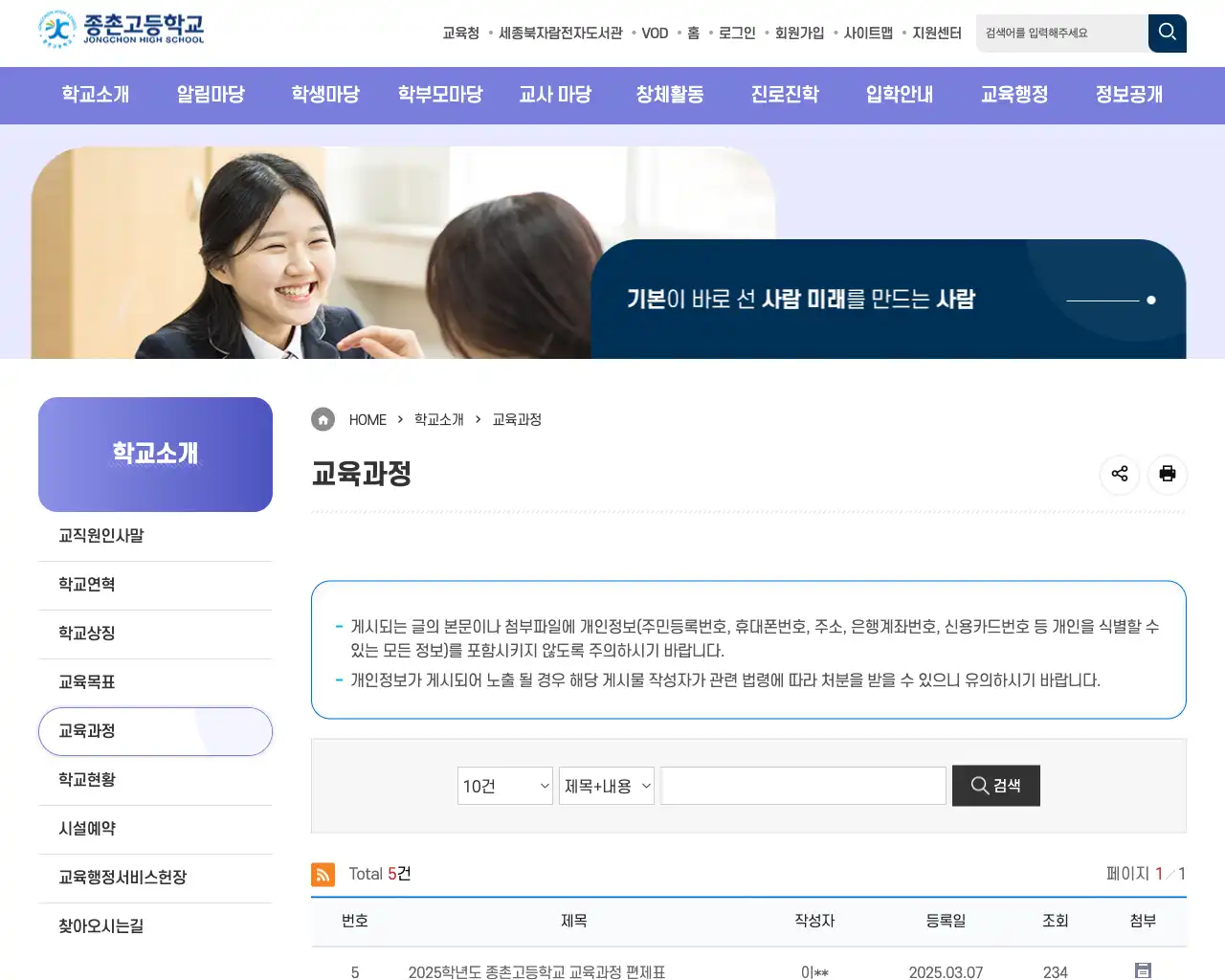Click the student photo banner image
This screenshot has width=1225, height=980.
(x=402, y=253)
